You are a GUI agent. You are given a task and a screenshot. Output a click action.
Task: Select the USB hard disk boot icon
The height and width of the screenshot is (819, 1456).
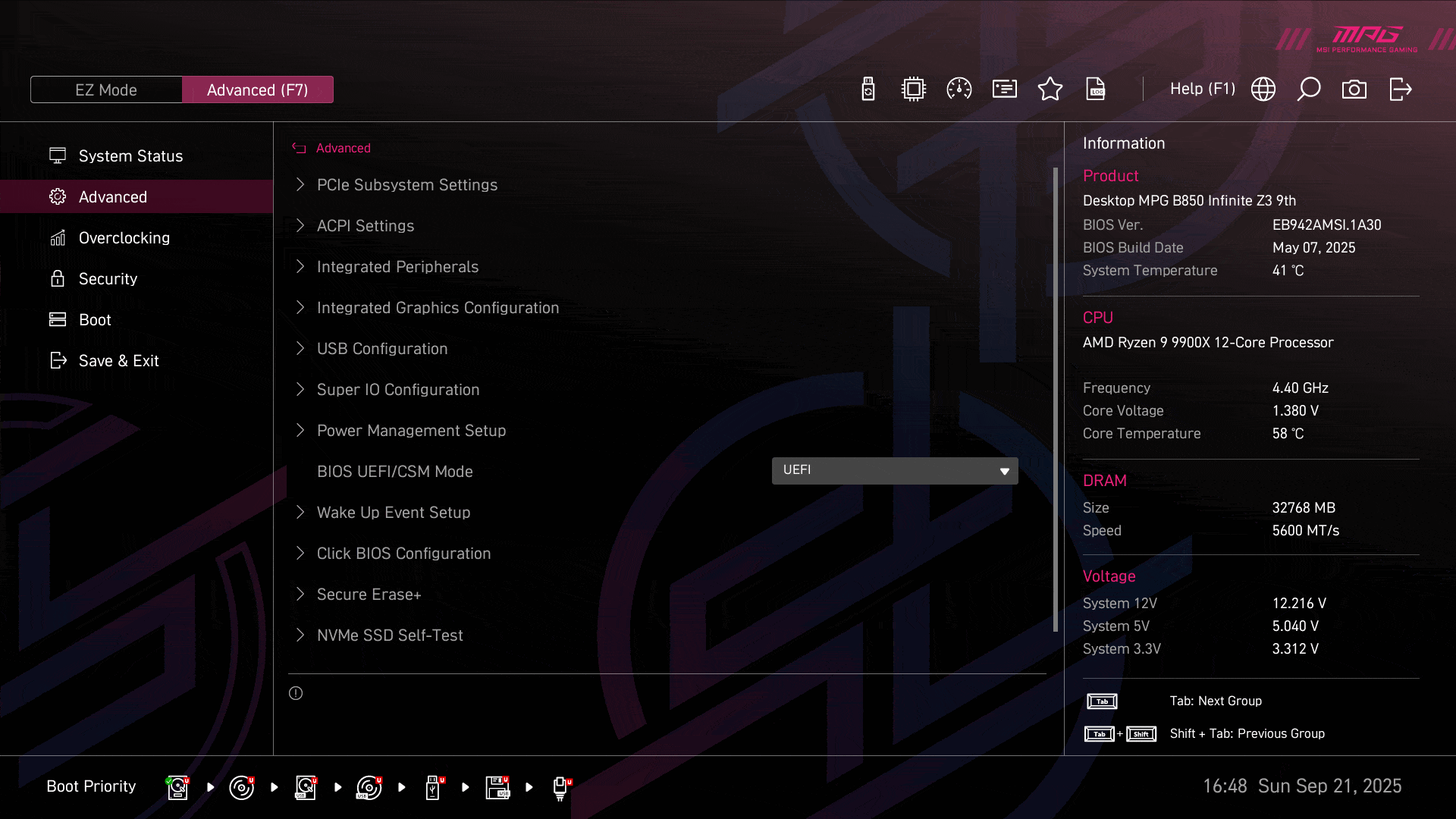tap(306, 787)
